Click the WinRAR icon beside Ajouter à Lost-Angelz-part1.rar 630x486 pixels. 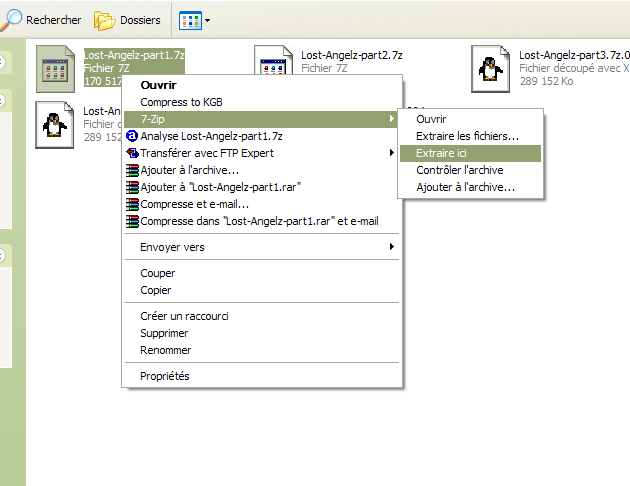coord(132,187)
